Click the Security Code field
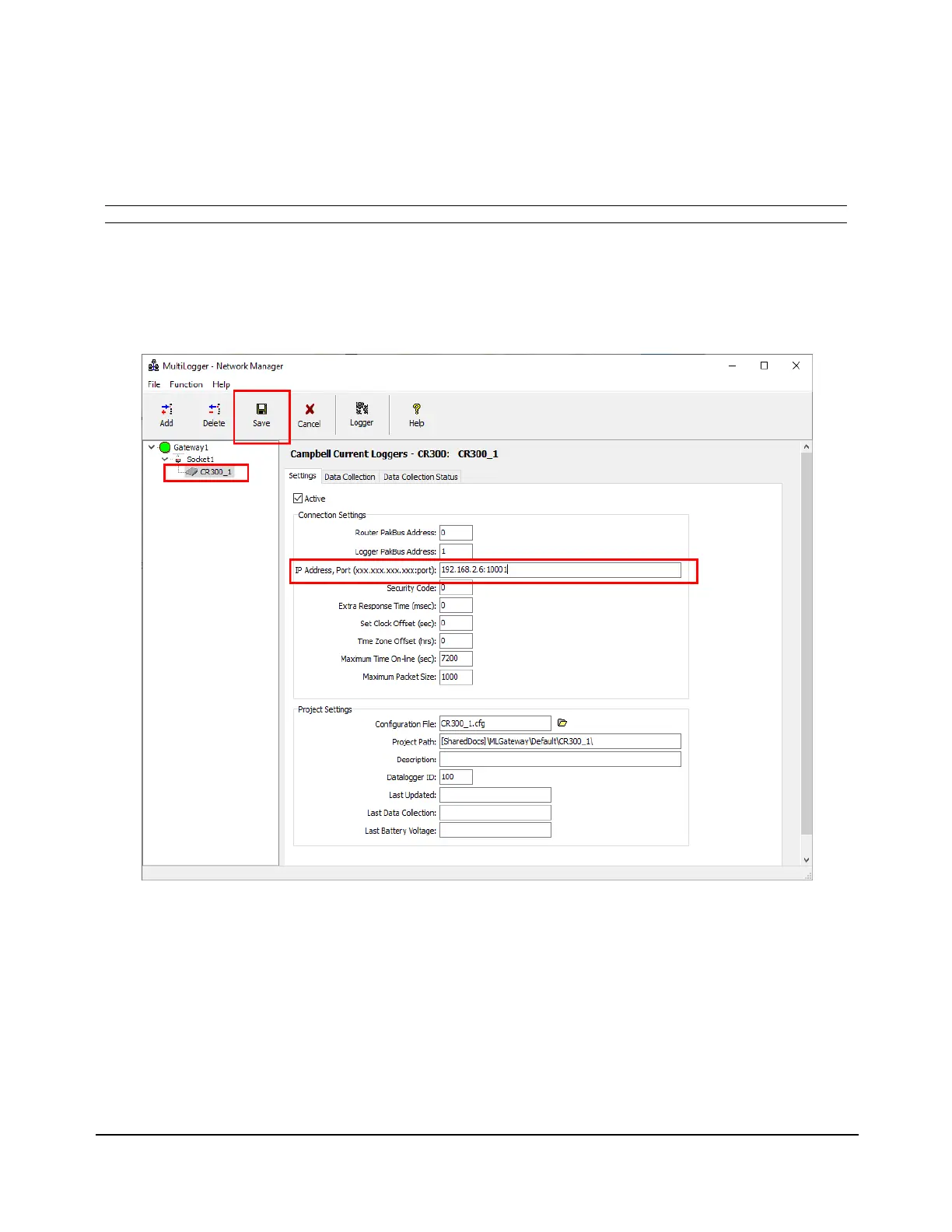Image resolution: width=952 pixels, height=1232 pixels. pos(456,588)
